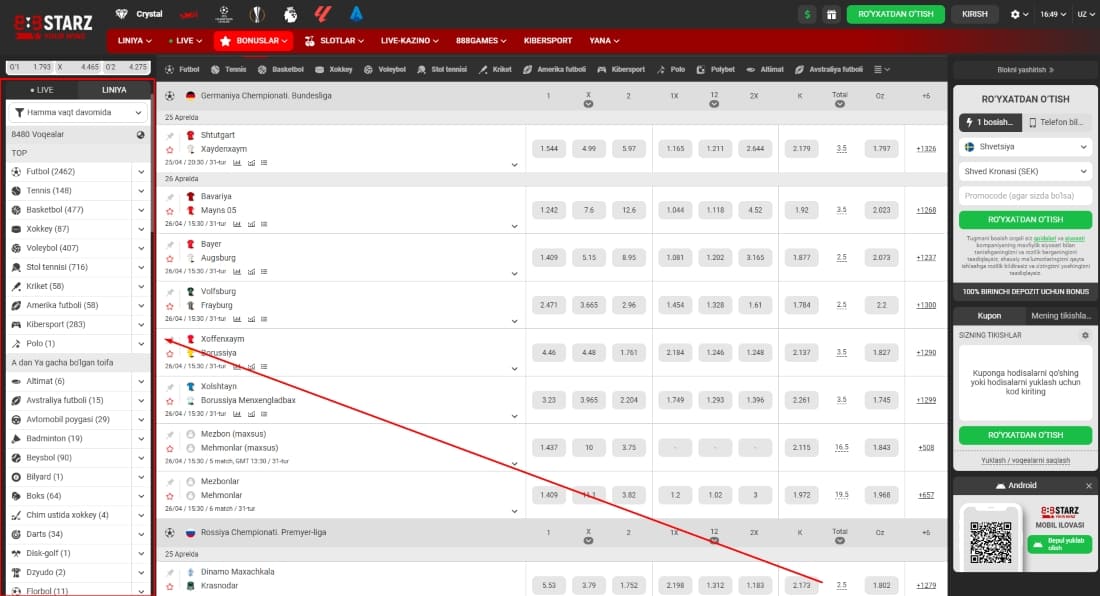Expand the Basketbol (477) category

coord(141,210)
